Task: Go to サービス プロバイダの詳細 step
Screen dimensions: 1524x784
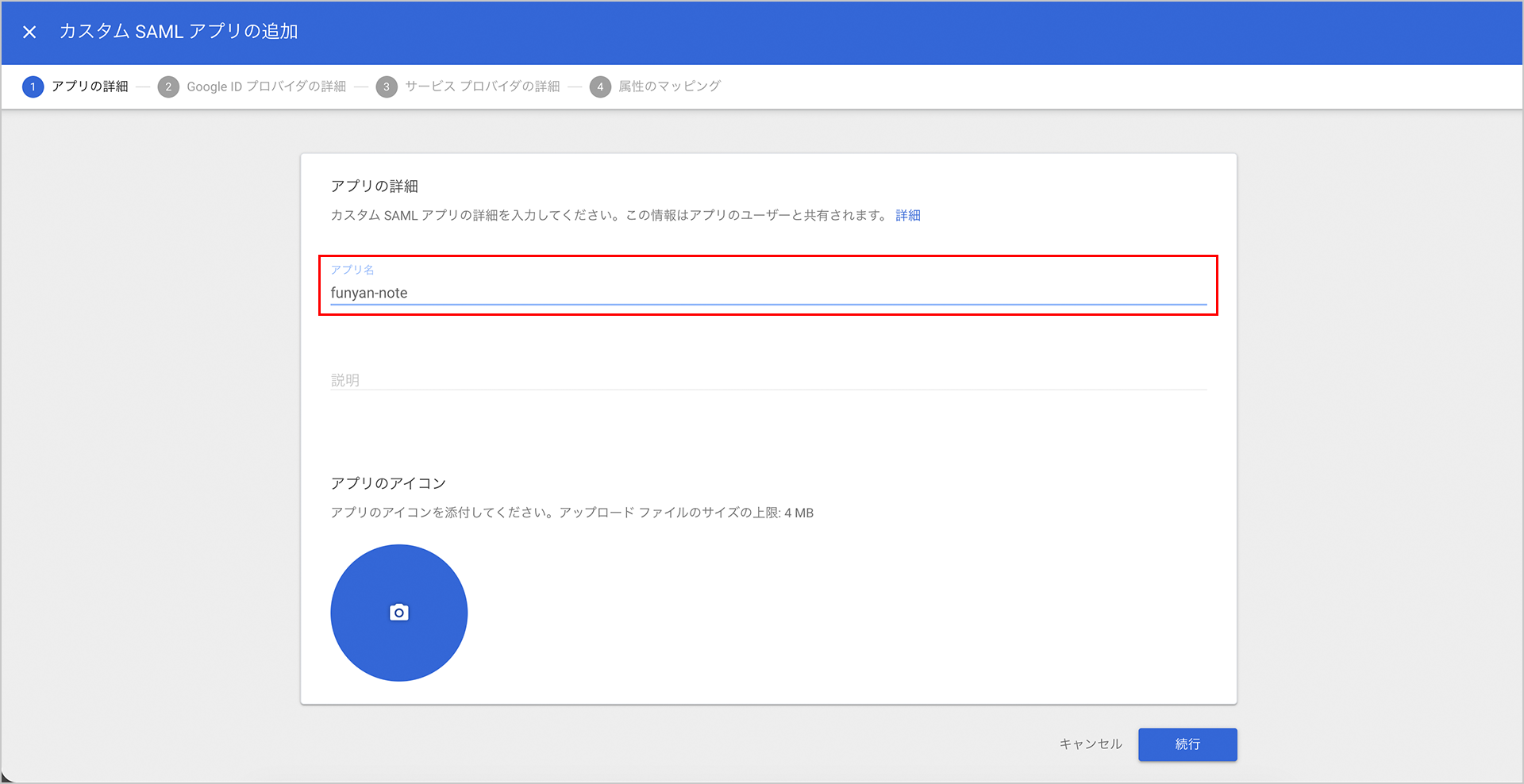Action: point(482,86)
